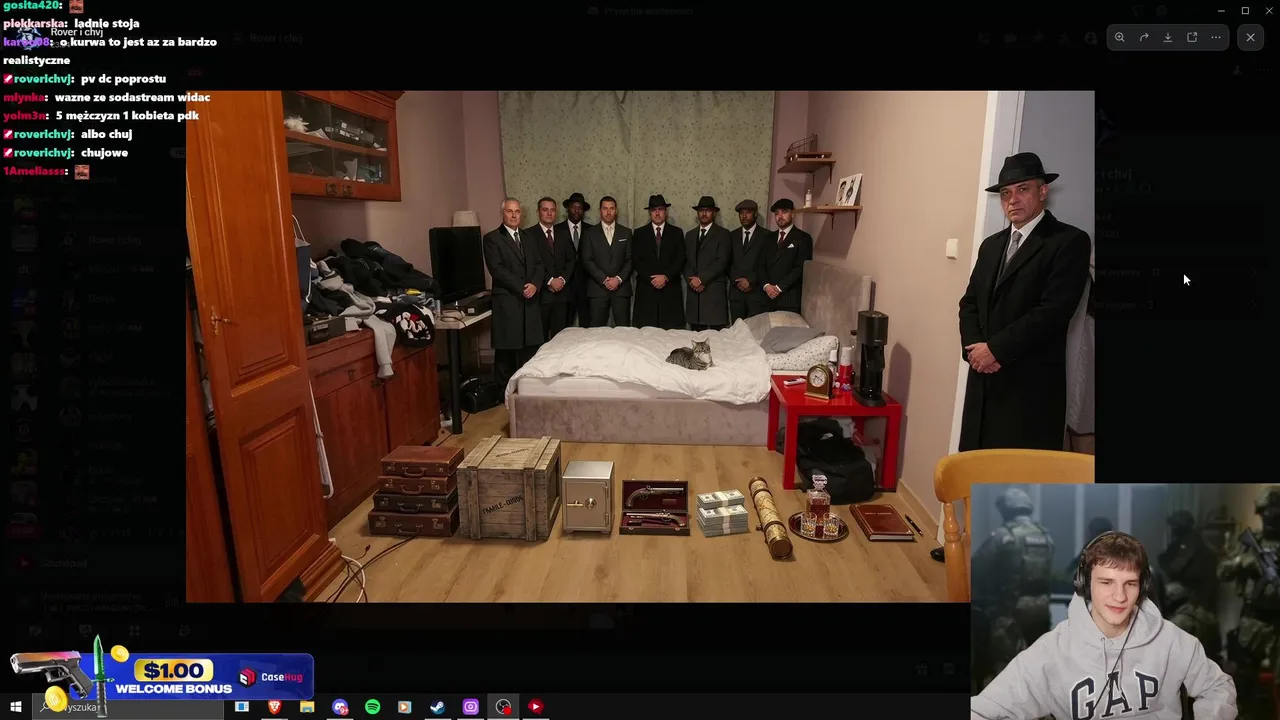
Task: Open the red play-button taskbar app
Action: 535,707
